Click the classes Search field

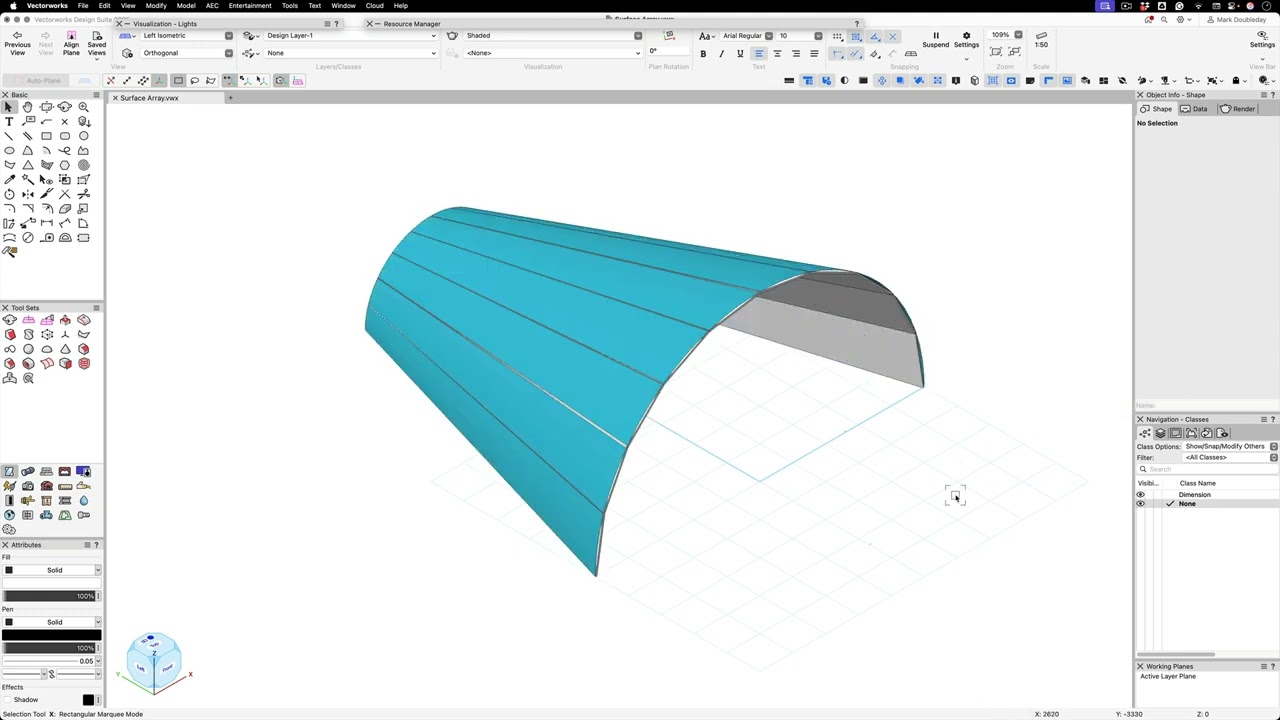(x=1207, y=469)
